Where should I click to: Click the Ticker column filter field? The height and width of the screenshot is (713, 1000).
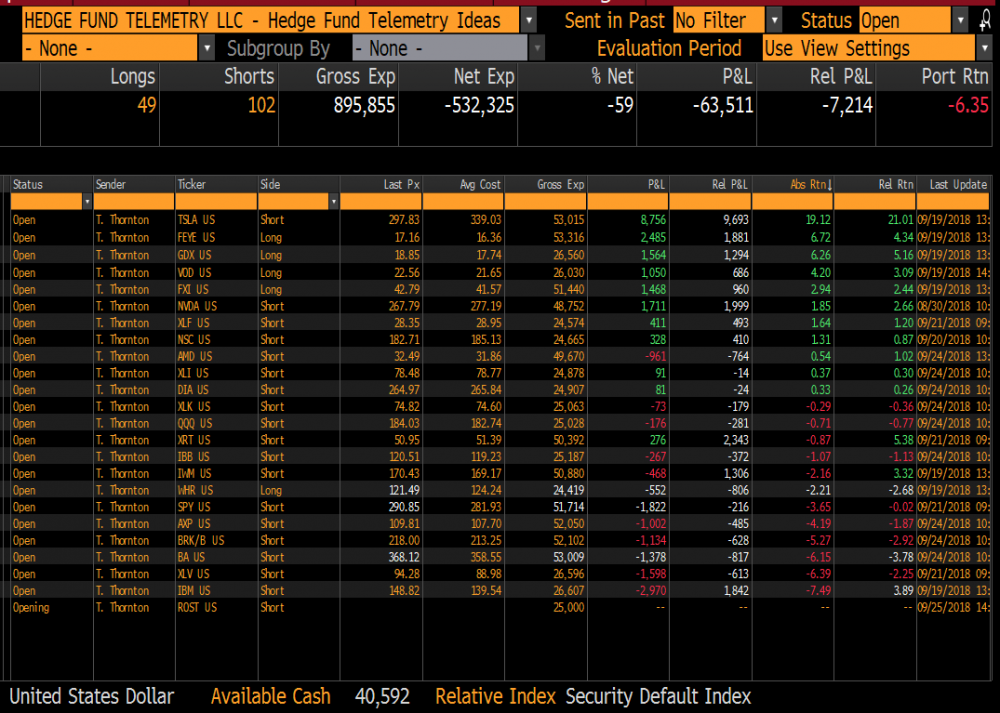[x=216, y=202]
